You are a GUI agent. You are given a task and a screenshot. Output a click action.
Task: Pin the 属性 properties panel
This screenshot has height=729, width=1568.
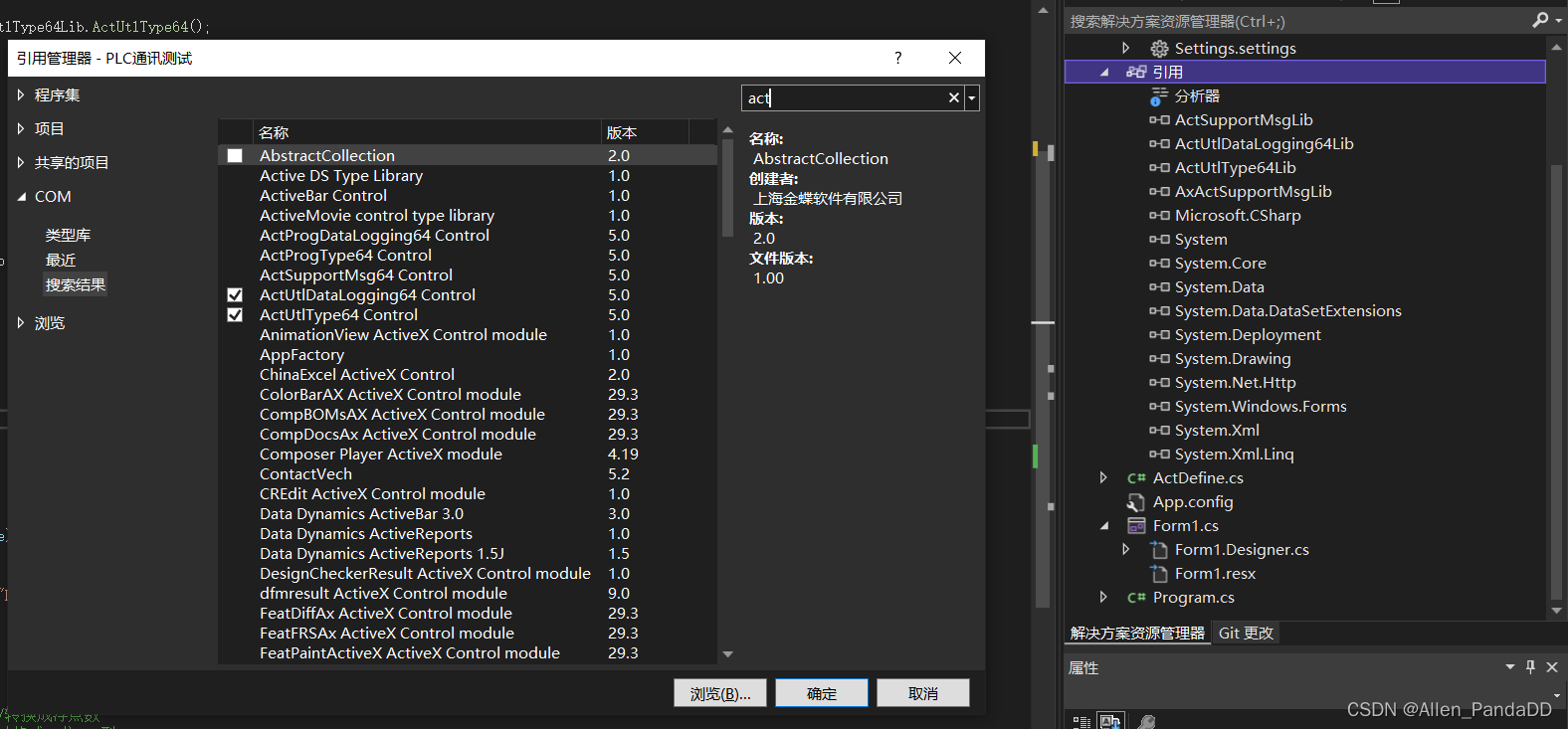tap(1530, 667)
